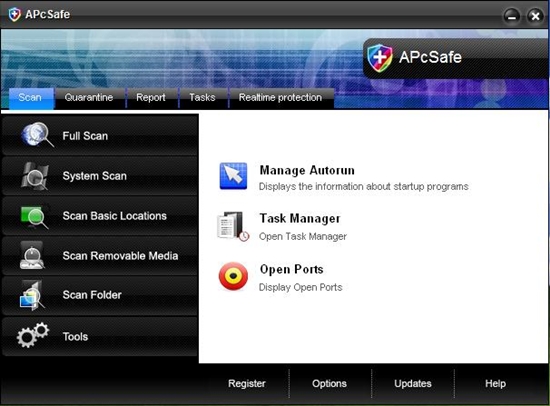
Task: Click the Full Scan globe magnifier icon
Action: click(x=37, y=134)
